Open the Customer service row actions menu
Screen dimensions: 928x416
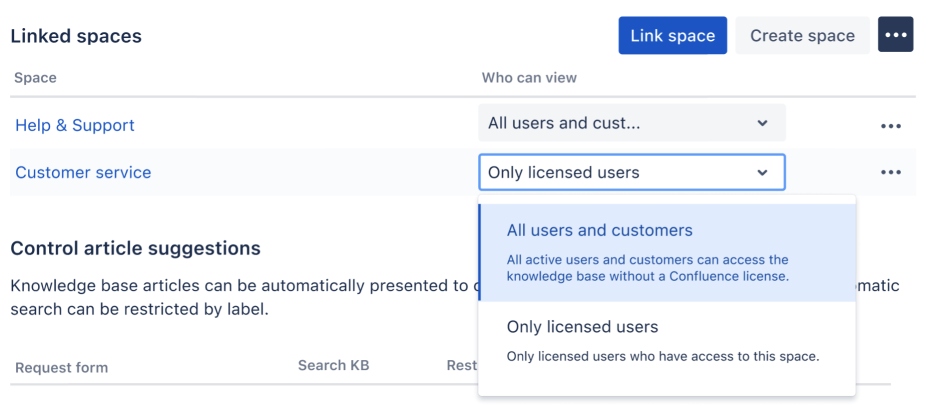click(890, 173)
